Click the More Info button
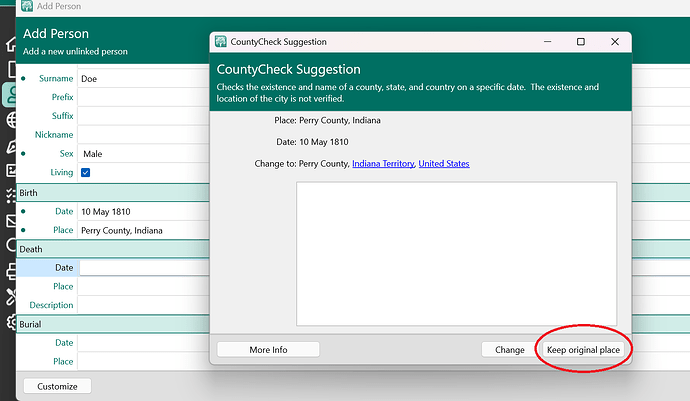The image size is (690, 401). click(268, 349)
